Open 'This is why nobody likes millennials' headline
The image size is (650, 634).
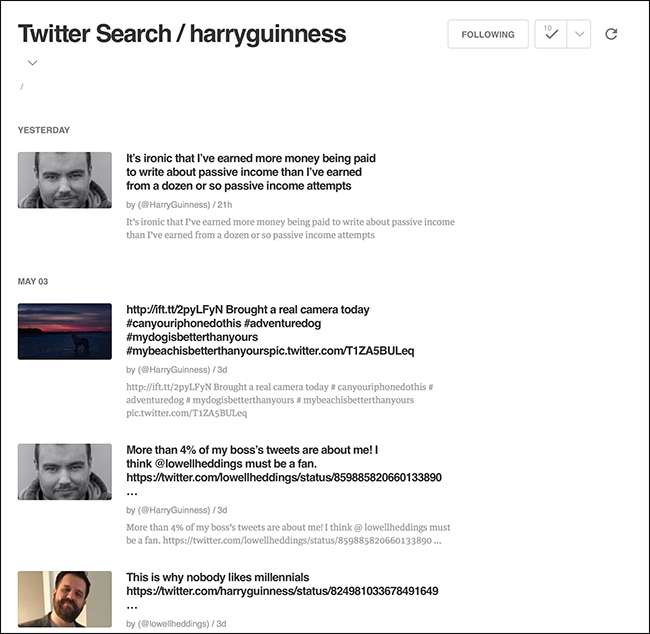pyautogui.click(x=282, y=591)
